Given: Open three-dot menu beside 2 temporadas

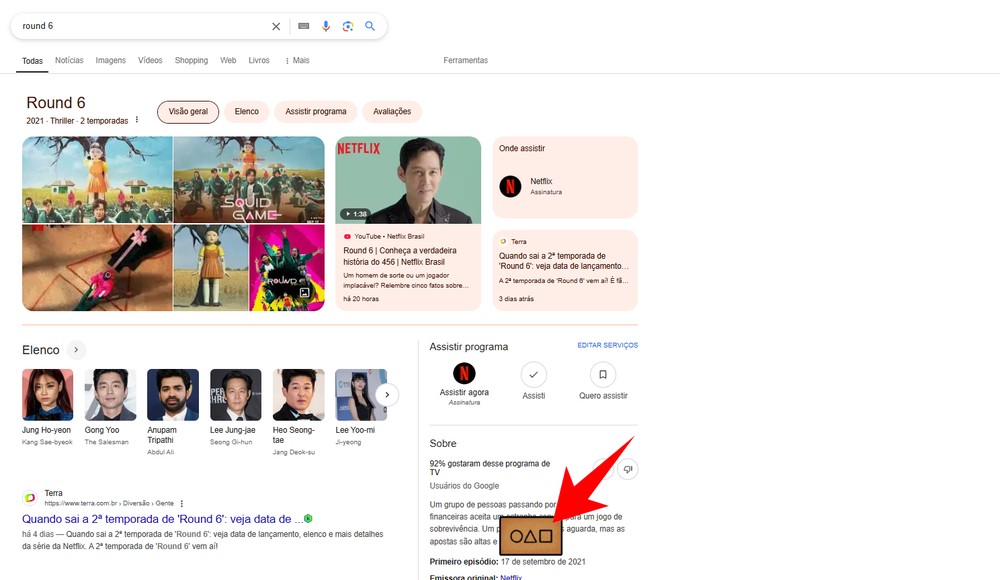Looking at the screenshot, I should tap(136, 119).
